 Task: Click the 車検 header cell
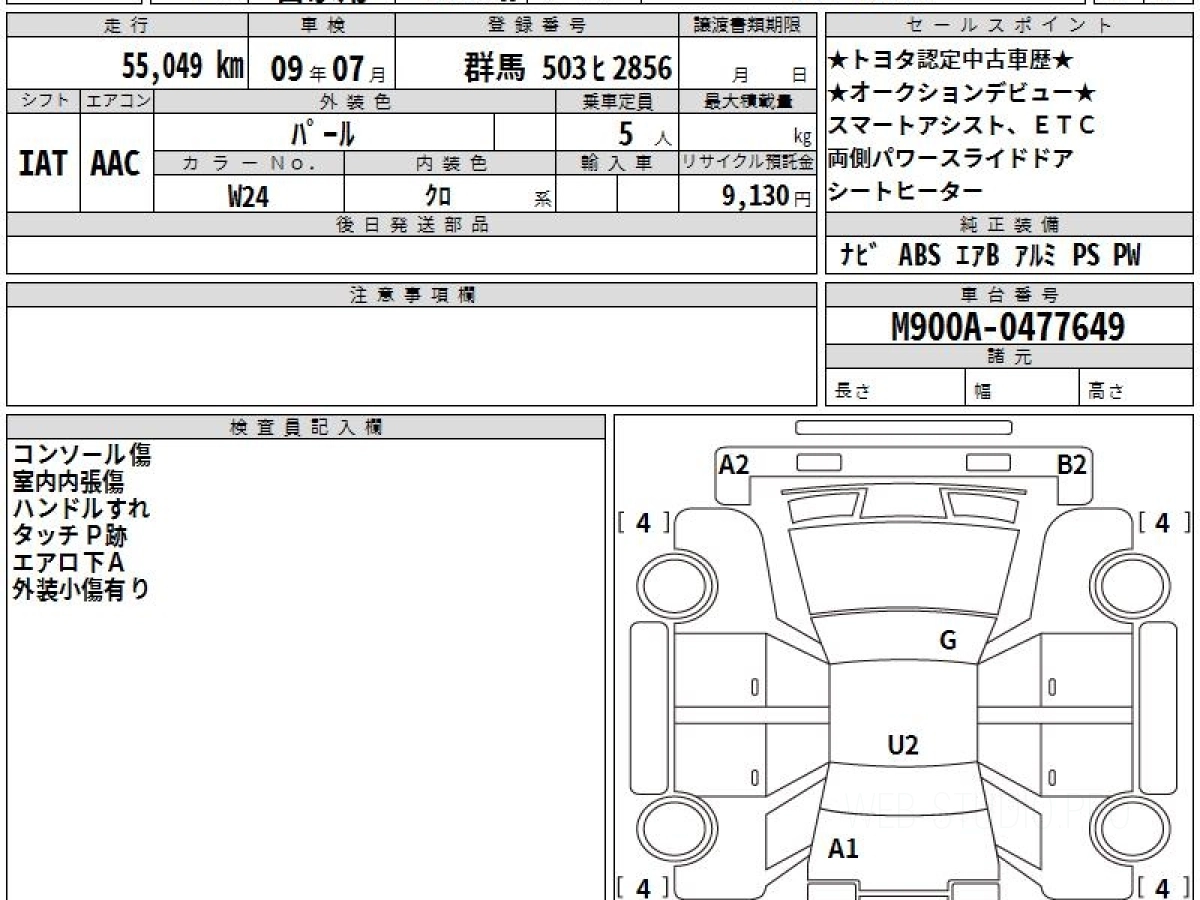(321, 26)
